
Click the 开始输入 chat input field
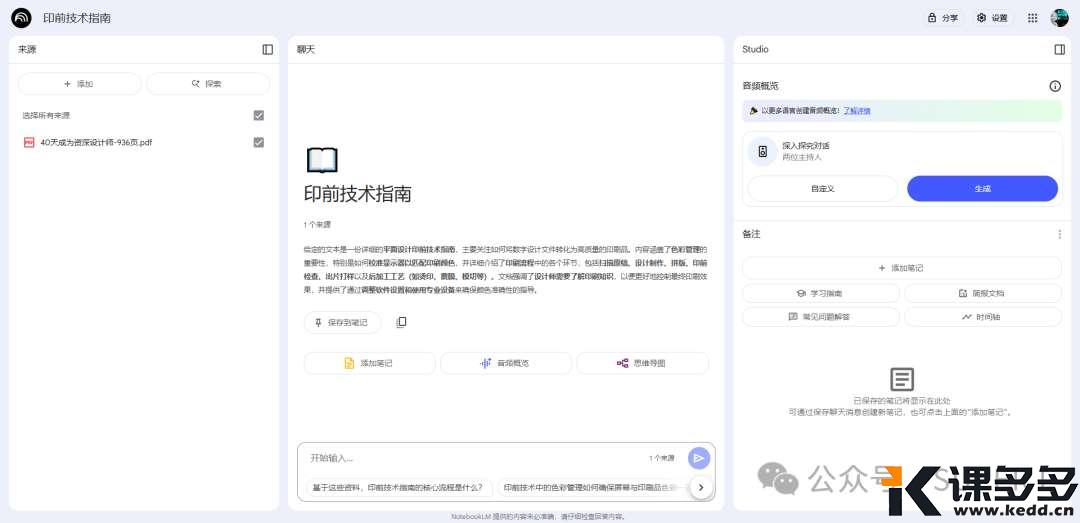(470, 458)
